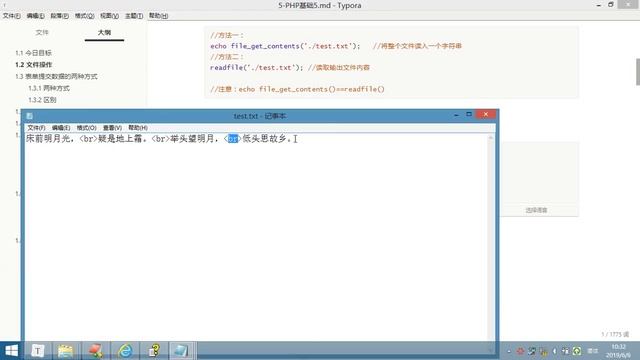Click the Notepad window system icon
Image resolution: width=640 pixels, height=360 pixels.
(x=29, y=116)
